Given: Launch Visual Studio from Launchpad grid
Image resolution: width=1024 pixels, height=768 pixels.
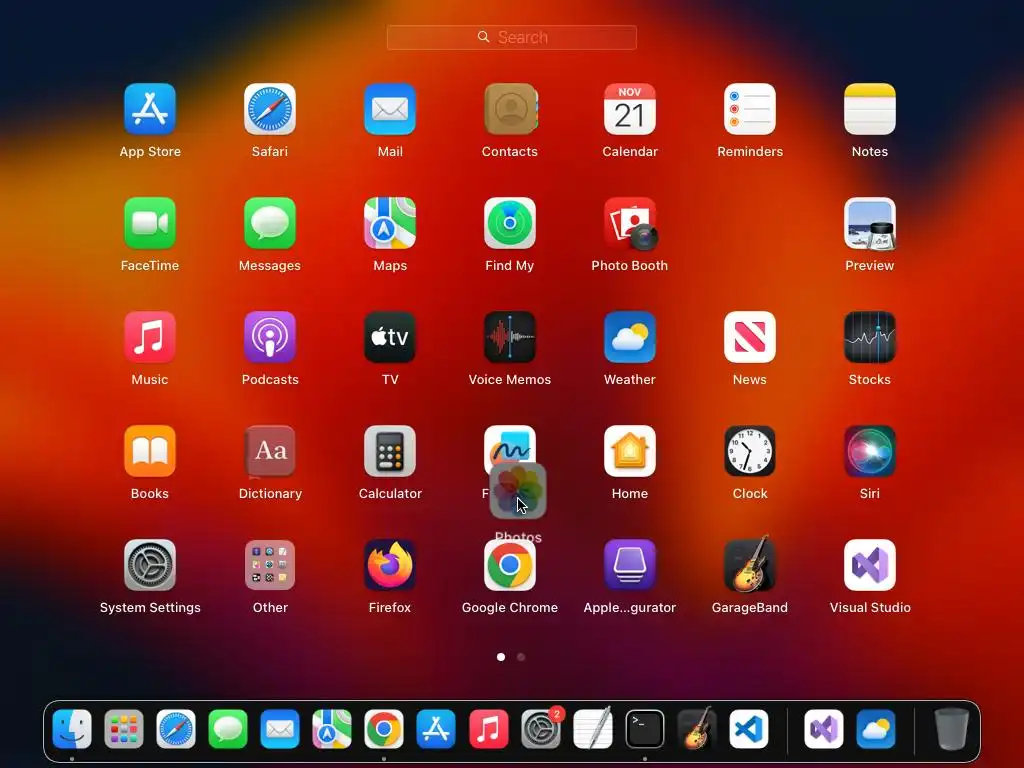Looking at the screenshot, I should [x=870, y=565].
